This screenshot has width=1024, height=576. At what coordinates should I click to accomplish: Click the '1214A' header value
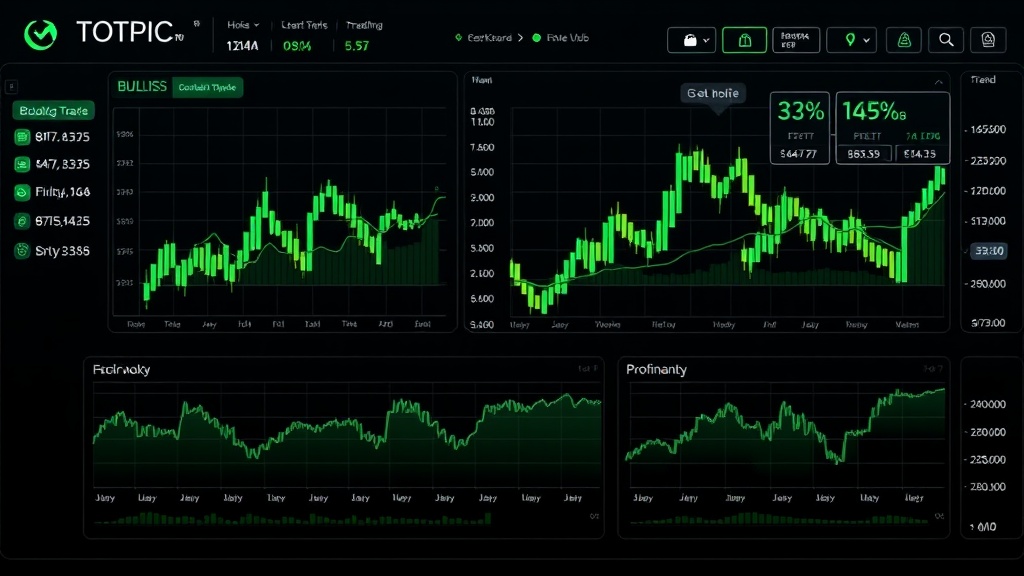tap(242, 46)
